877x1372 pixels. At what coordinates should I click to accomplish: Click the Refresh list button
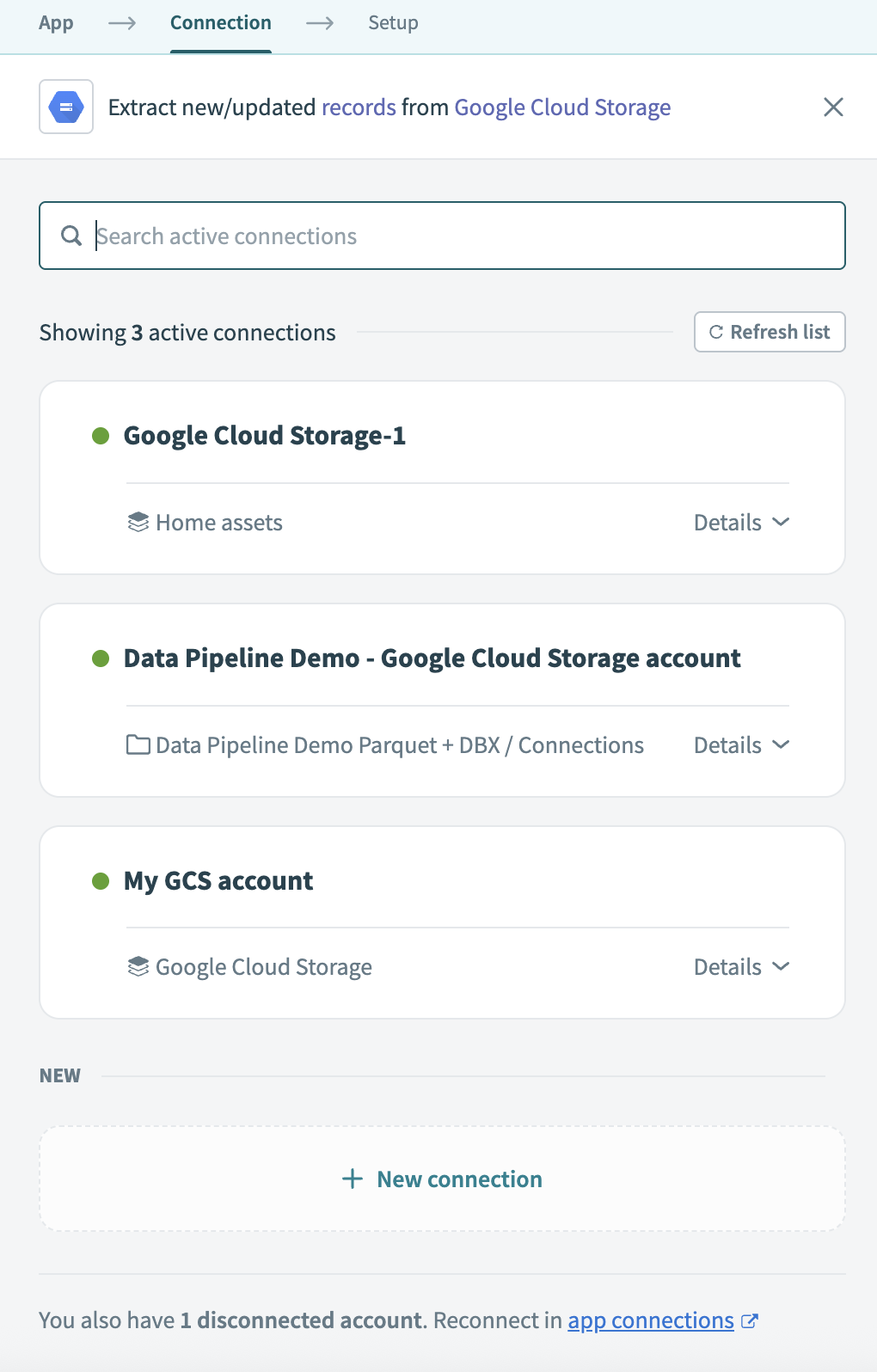(770, 332)
